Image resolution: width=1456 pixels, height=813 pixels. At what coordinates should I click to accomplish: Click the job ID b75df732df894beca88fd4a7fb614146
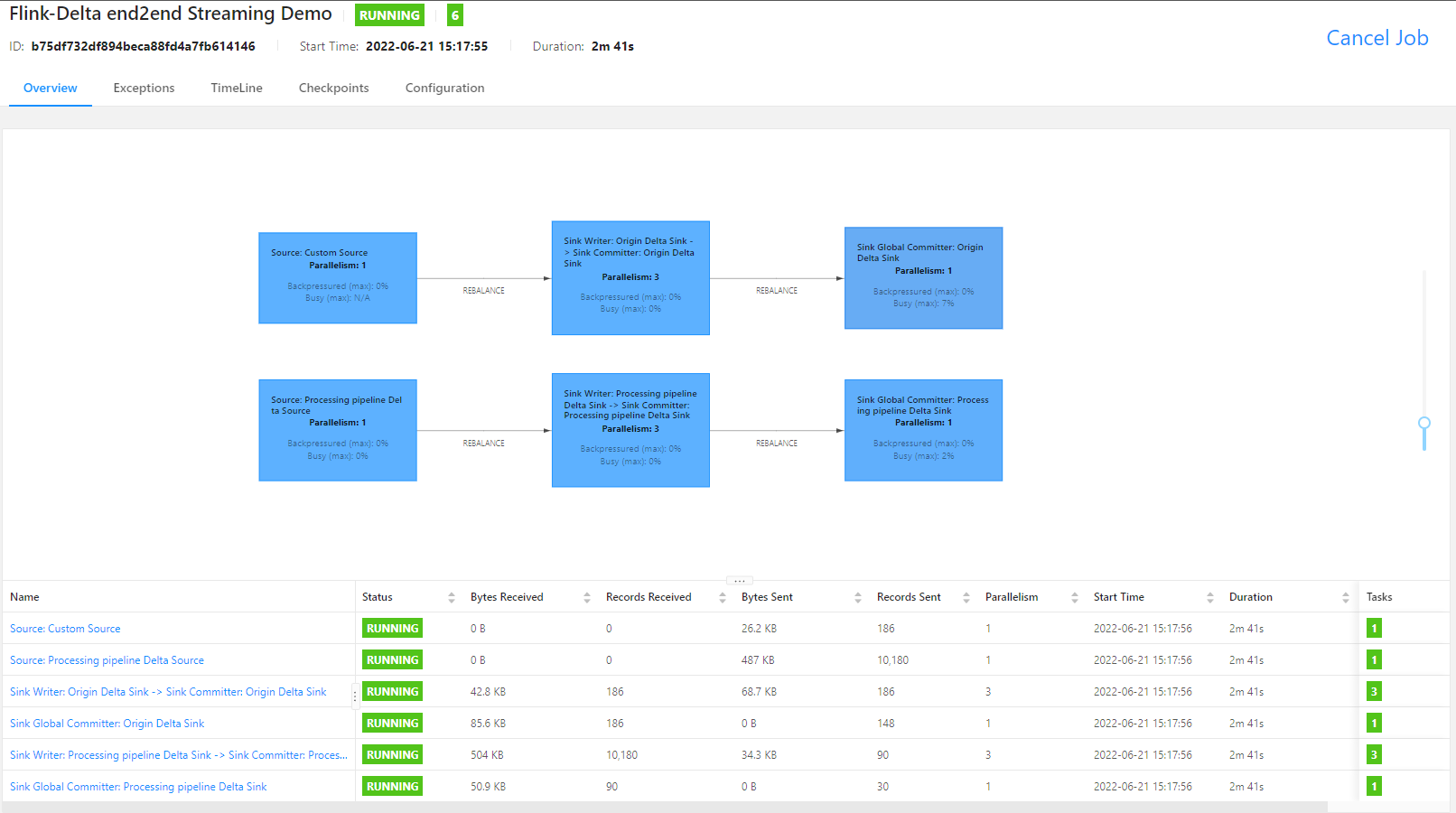click(x=144, y=46)
